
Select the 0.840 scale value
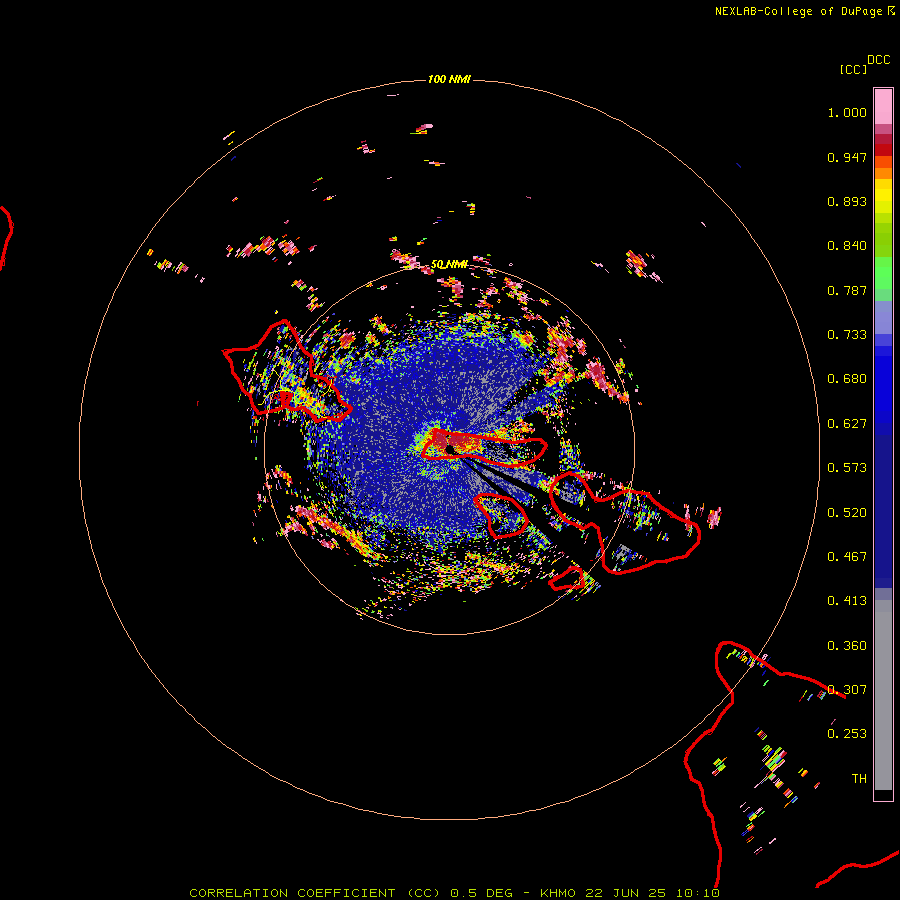pyautogui.click(x=847, y=246)
